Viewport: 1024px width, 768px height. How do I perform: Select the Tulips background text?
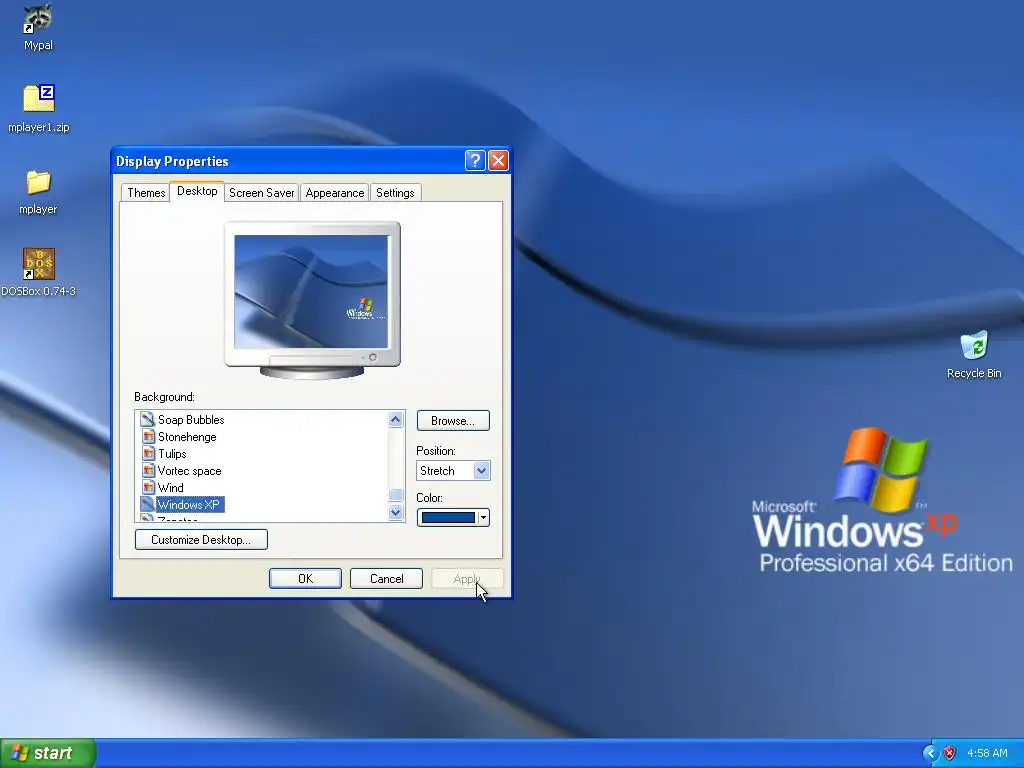[172, 453]
